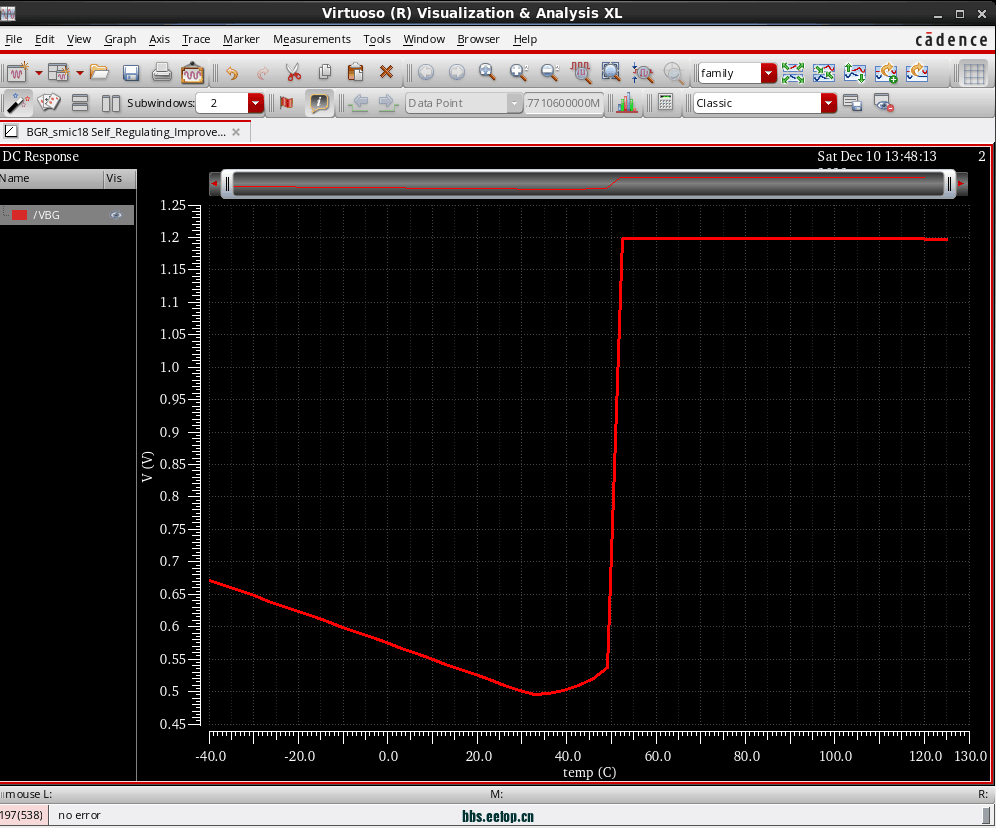This screenshot has height=828, width=996.
Task: Split all strips icon
Action: 793,73
